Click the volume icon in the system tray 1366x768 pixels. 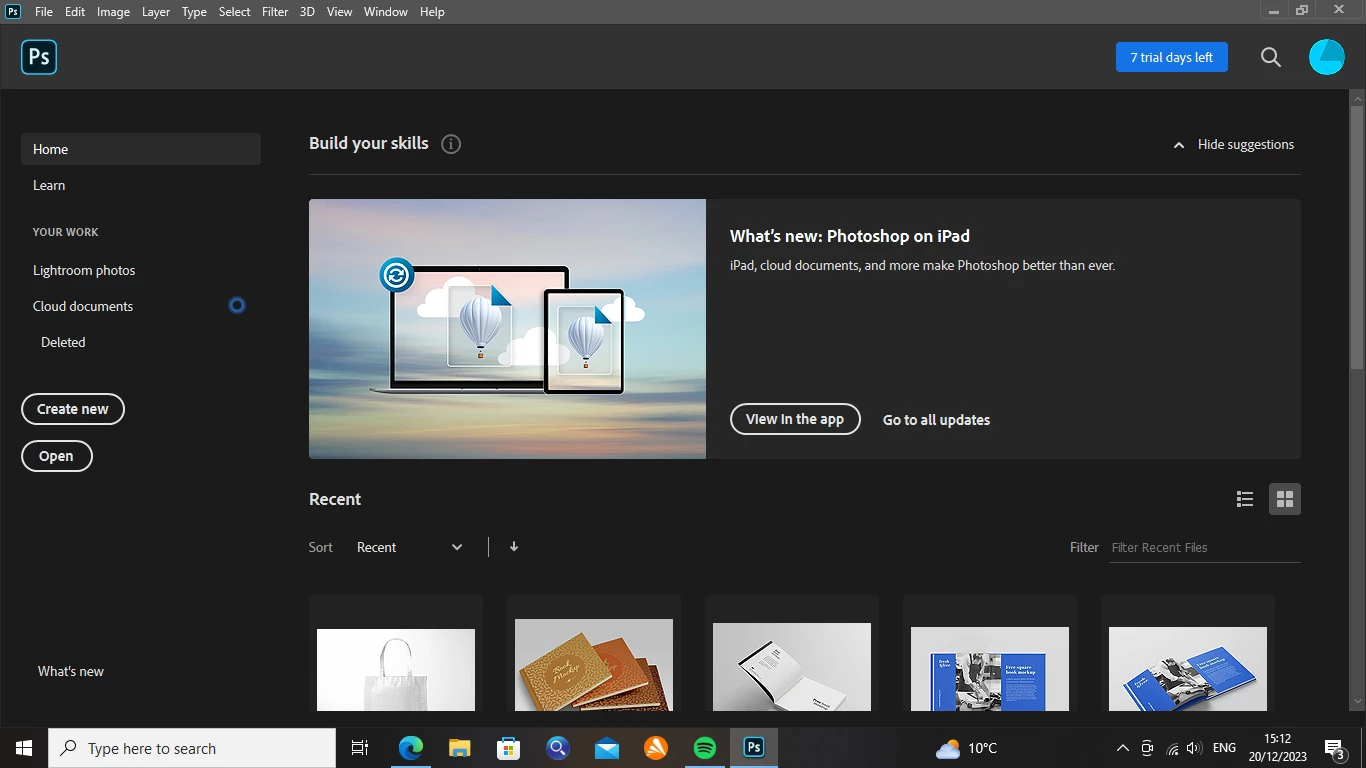tap(1194, 748)
